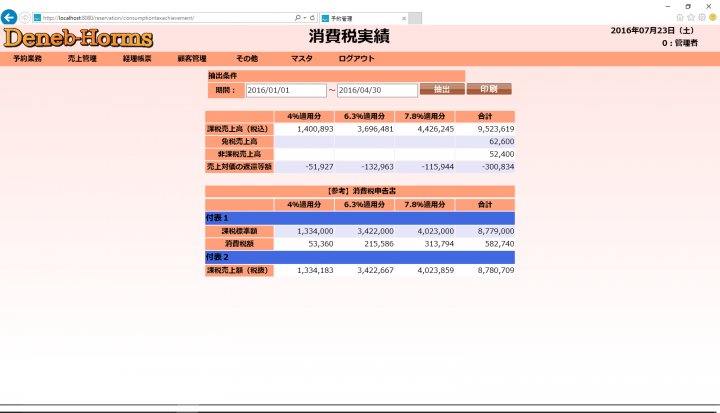The width and height of the screenshot is (720, 413).
Task: Click the value 3,422,000
Action: click(x=375, y=231)
